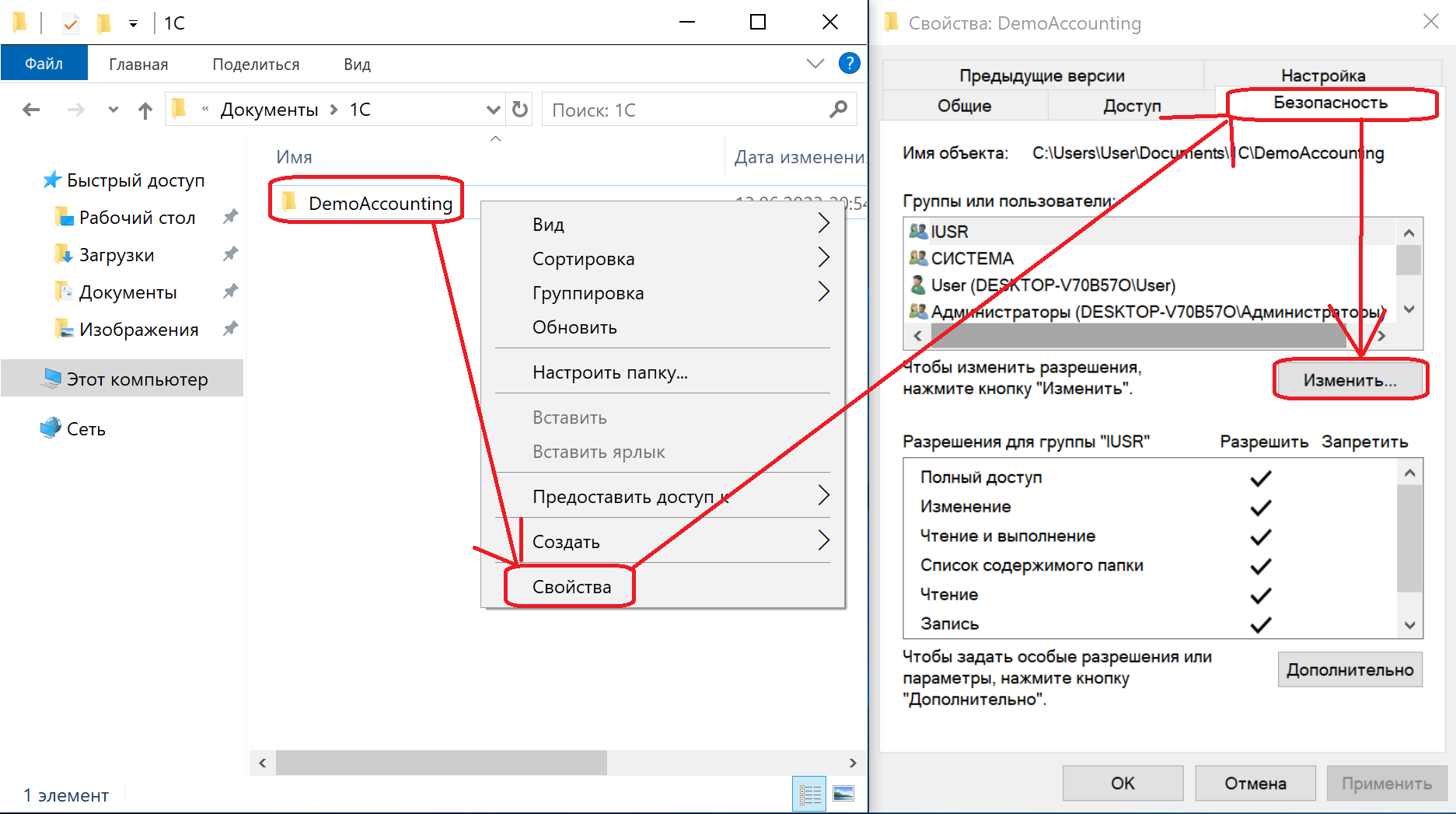Viewport: 1456px width, 814px height.
Task: Click users list horizontal scrollbar thumb
Action: (x=1138, y=336)
